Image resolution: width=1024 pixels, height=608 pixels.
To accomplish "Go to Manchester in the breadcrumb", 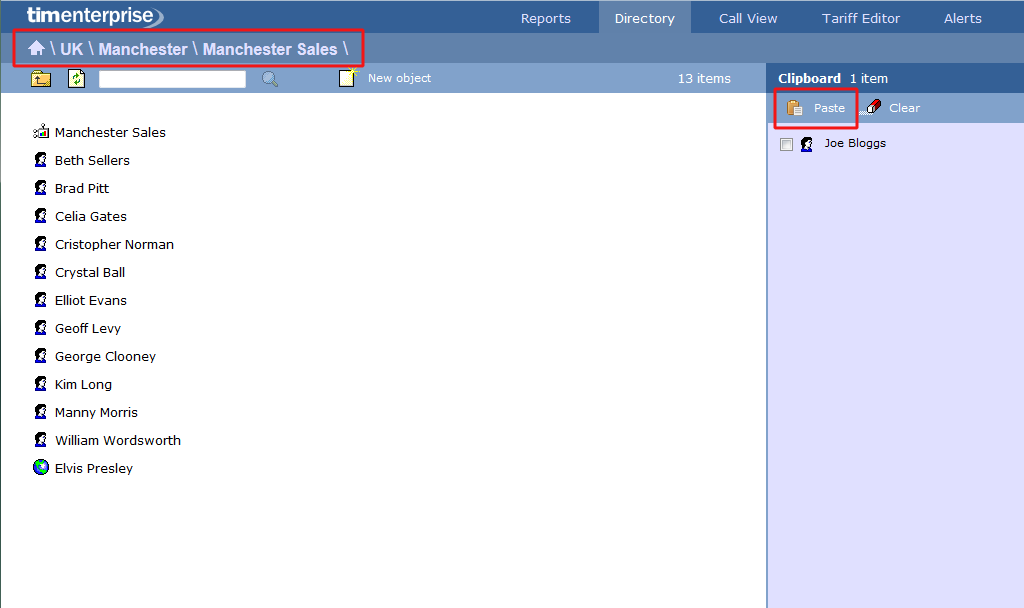I will click(x=143, y=49).
